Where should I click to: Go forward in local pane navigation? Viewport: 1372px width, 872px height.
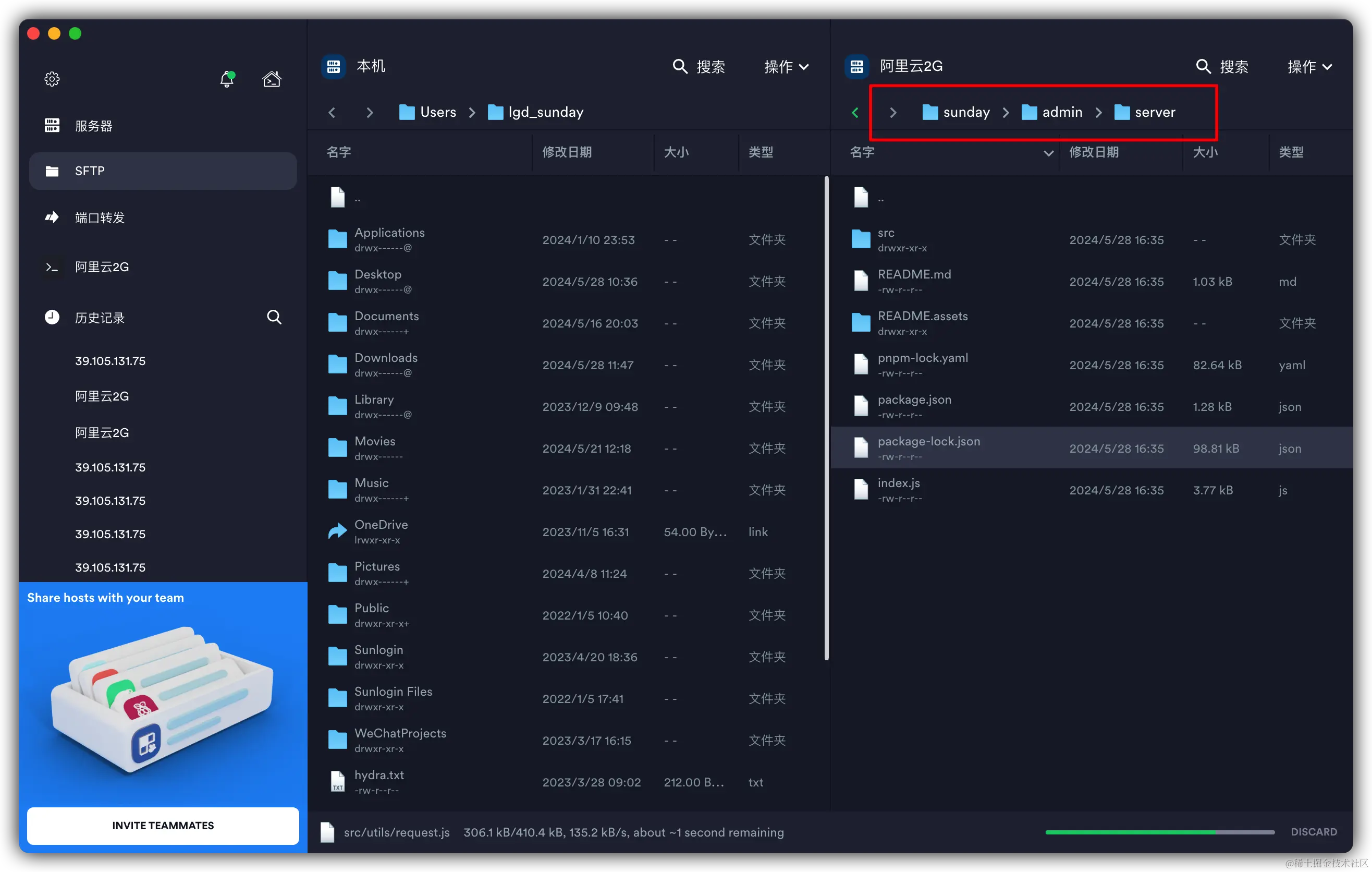[x=369, y=112]
